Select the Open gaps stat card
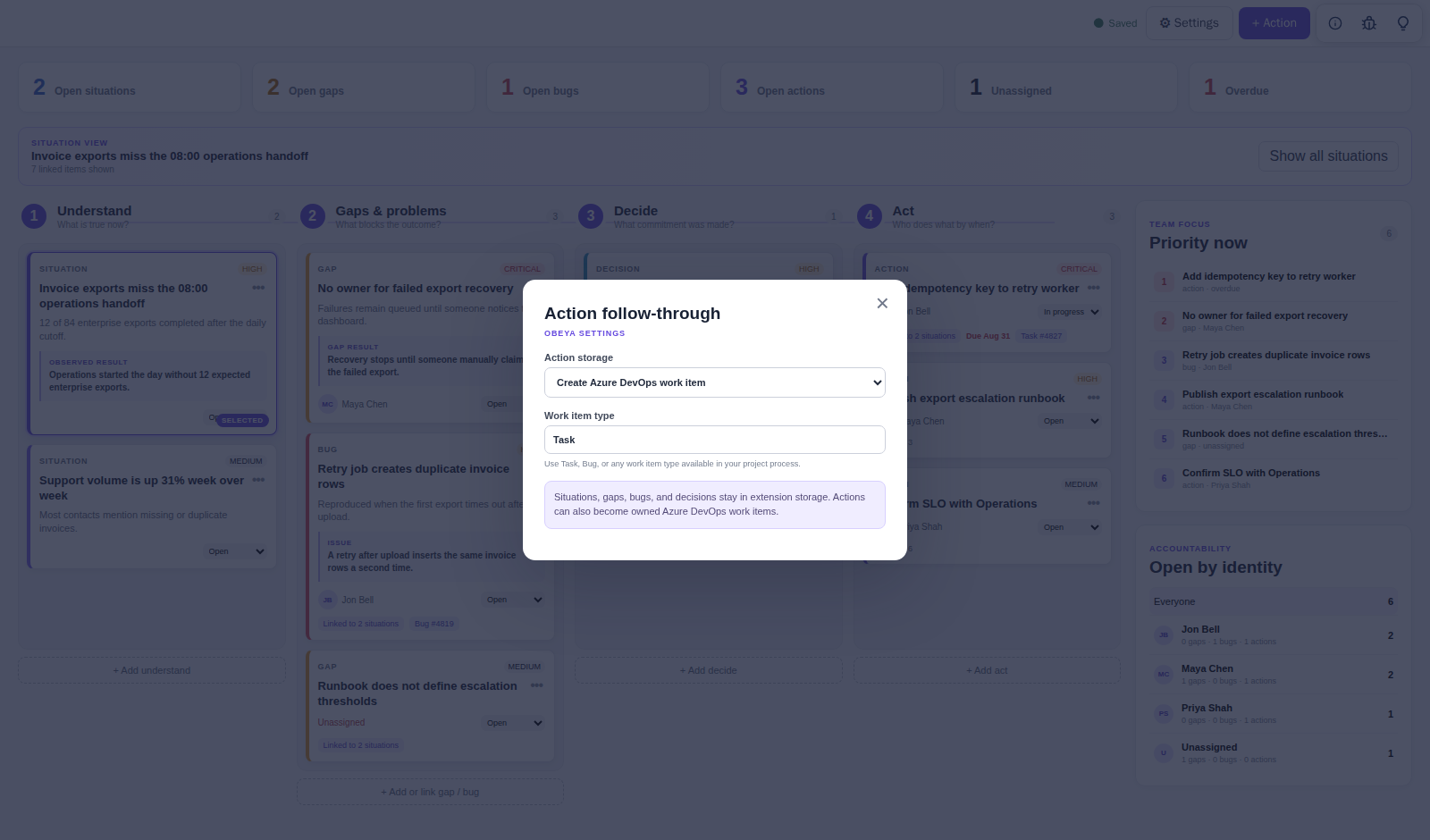Viewport: 1430px width, 840px height. click(x=364, y=88)
